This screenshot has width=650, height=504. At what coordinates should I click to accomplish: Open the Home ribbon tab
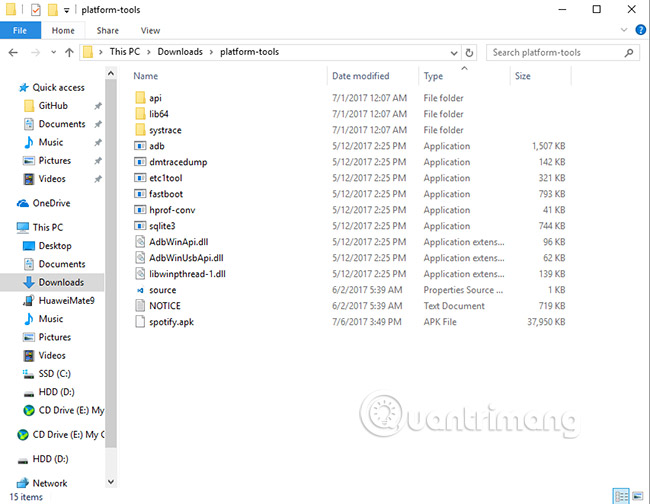[x=63, y=30]
